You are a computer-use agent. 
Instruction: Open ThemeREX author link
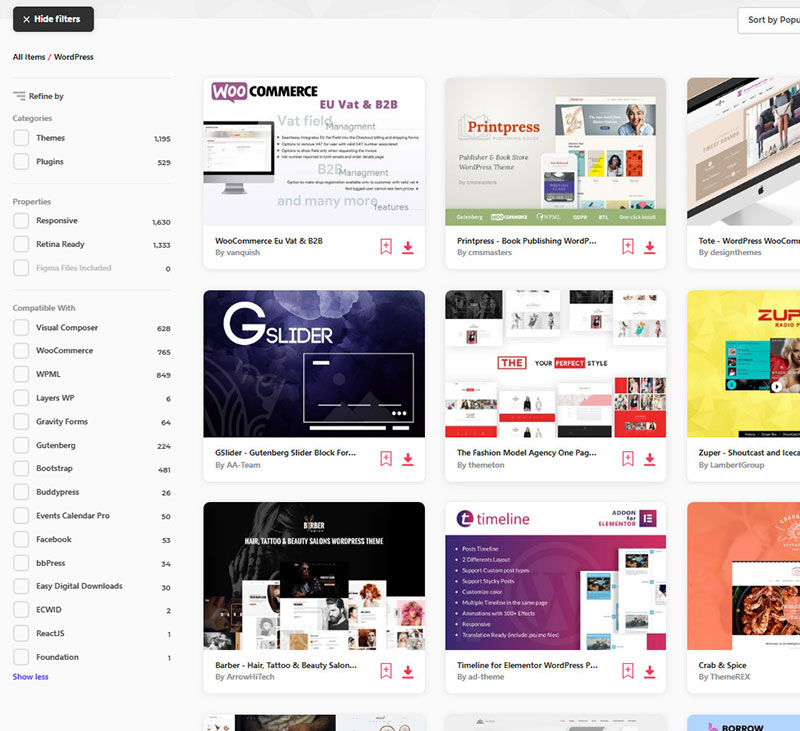(730, 677)
